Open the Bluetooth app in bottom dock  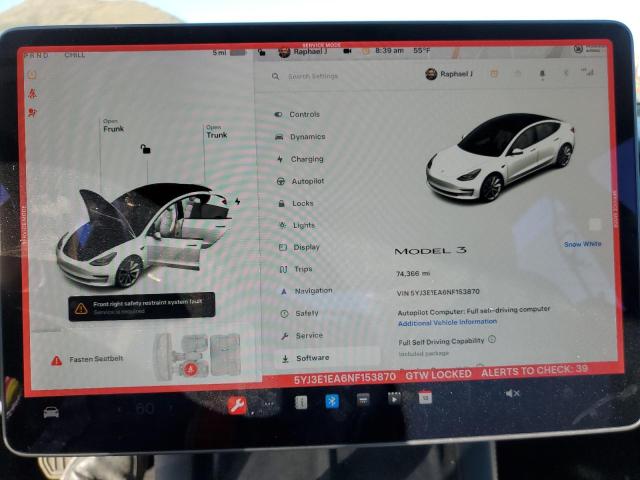coord(332,401)
